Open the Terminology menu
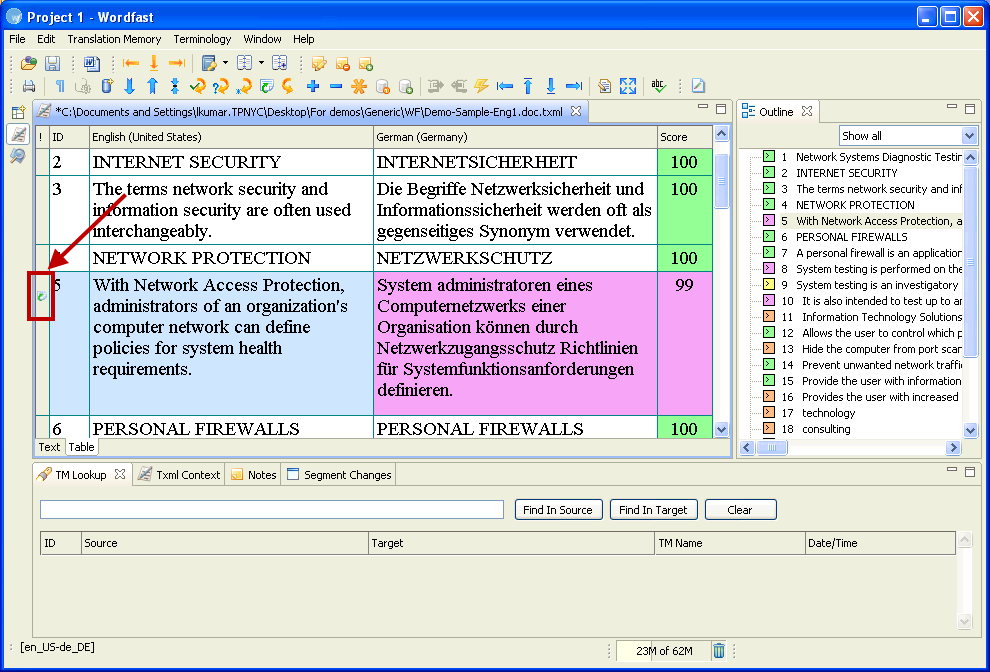Screen dimensions: 990x672 (x=202, y=39)
